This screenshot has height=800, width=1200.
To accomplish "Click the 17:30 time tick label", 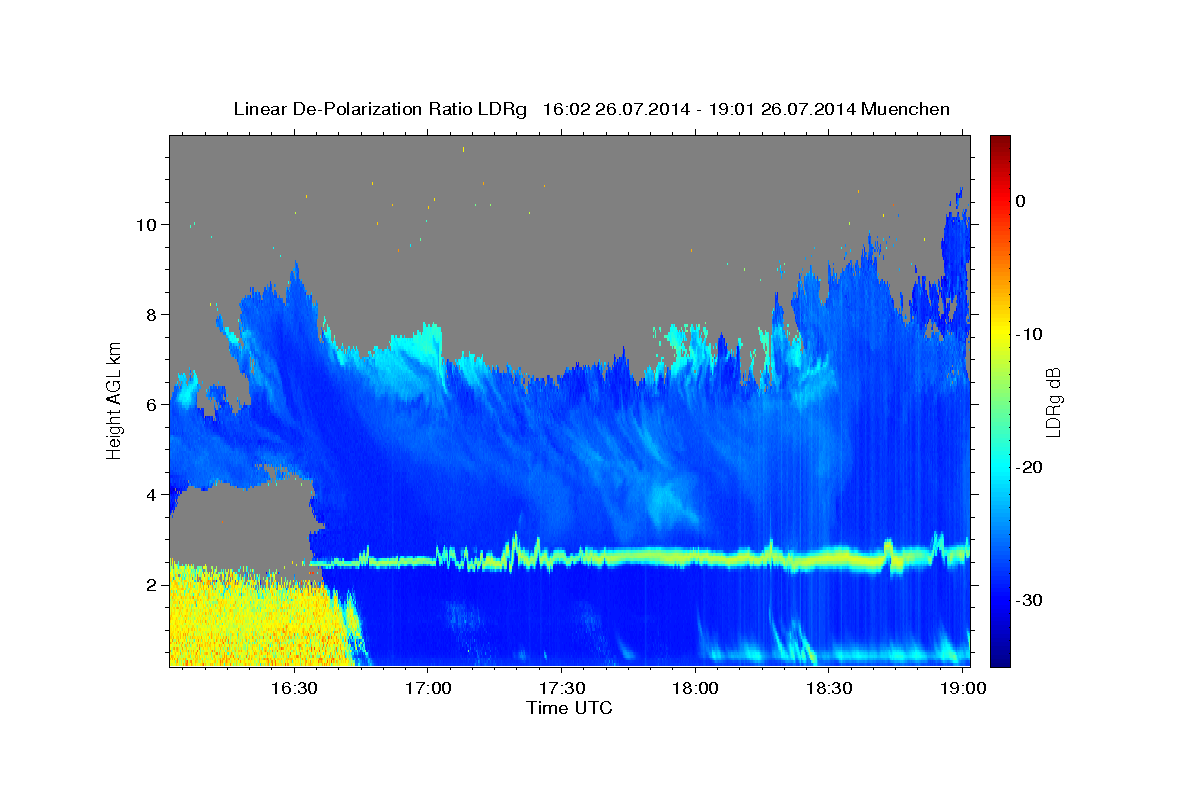I will pos(561,689).
